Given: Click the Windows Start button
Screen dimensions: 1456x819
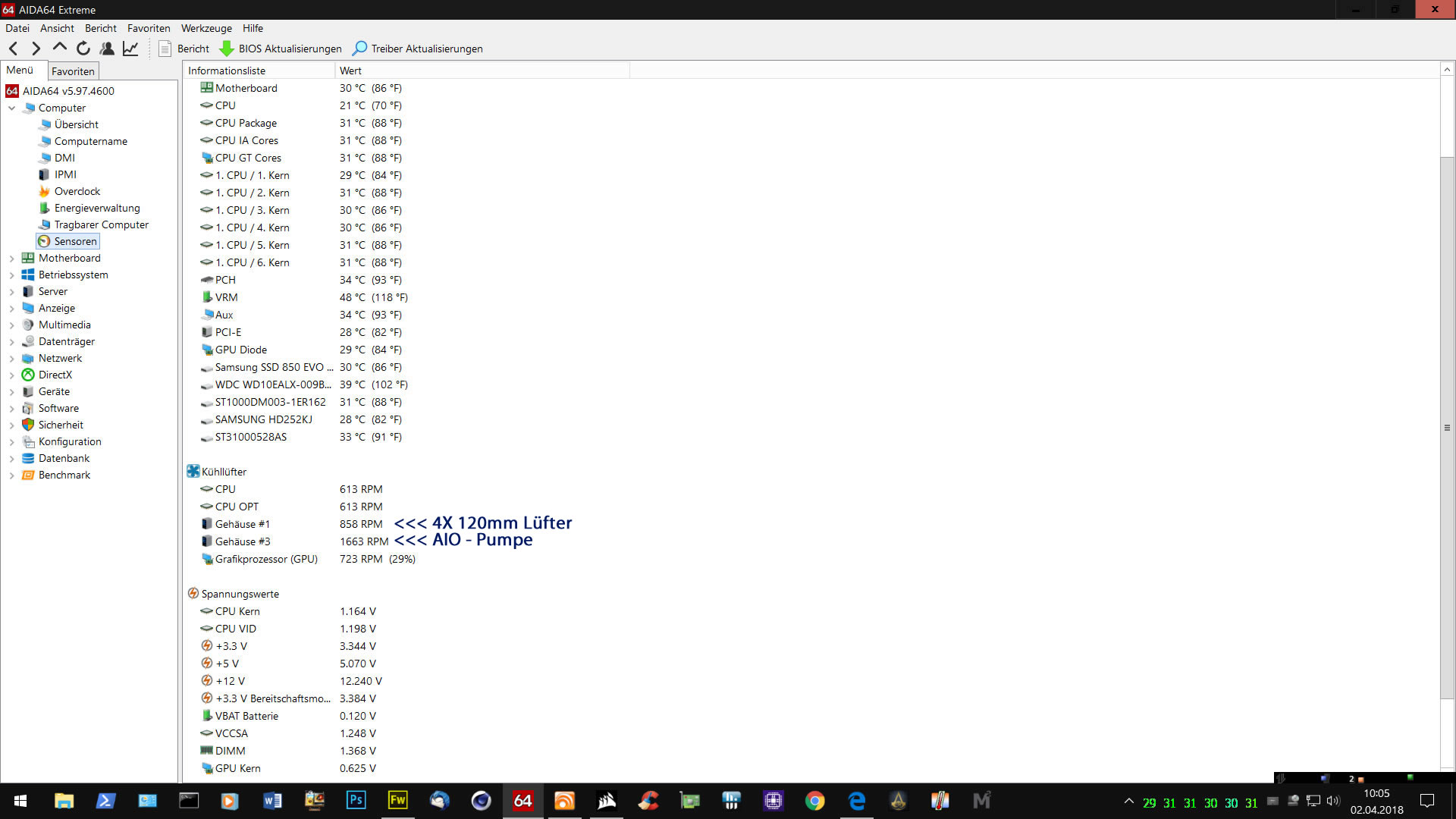Looking at the screenshot, I should 20,801.
